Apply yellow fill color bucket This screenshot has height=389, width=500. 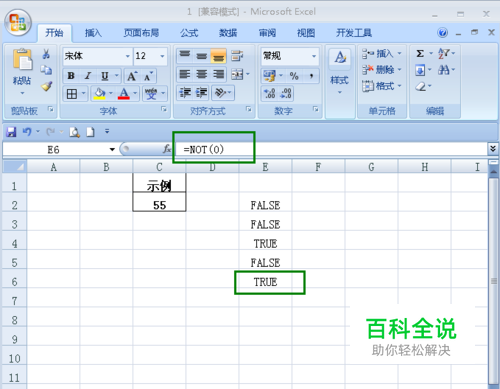tap(99, 94)
